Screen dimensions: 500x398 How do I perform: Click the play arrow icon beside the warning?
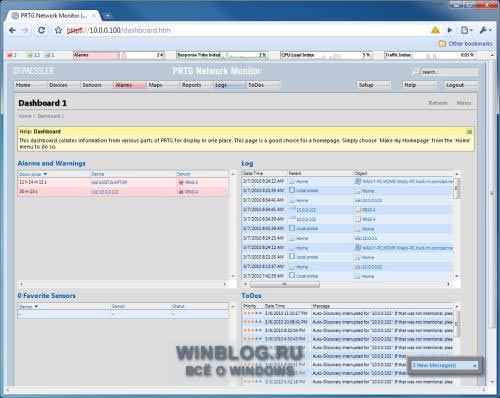[x=450, y=30]
